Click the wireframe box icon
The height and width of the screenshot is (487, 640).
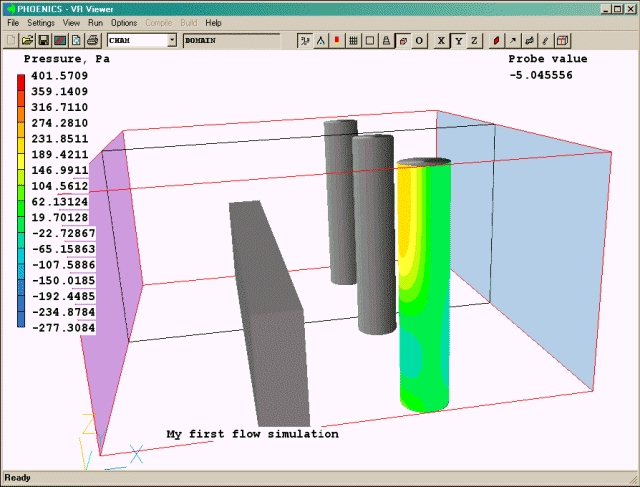coord(371,40)
